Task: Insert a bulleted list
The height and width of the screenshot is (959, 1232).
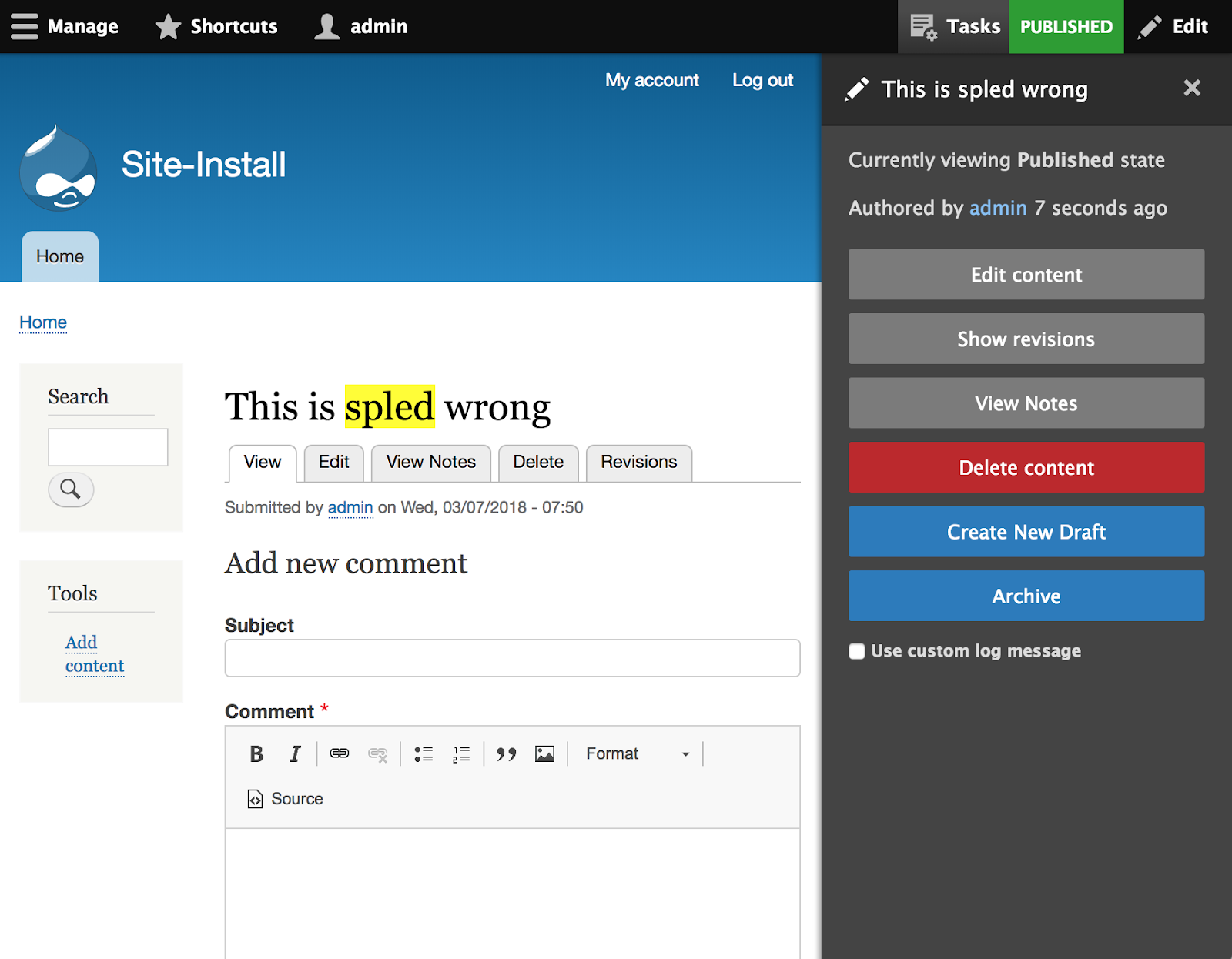Action: tap(423, 754)
